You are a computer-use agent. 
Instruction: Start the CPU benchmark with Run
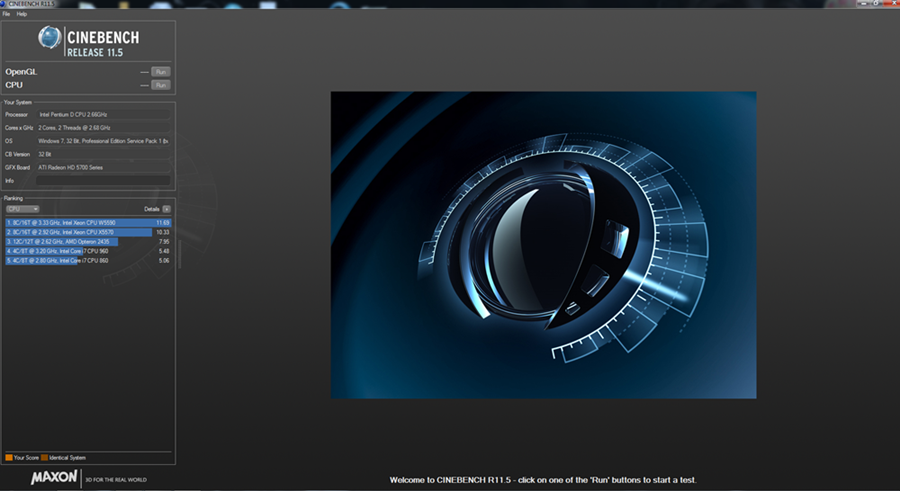160,85
